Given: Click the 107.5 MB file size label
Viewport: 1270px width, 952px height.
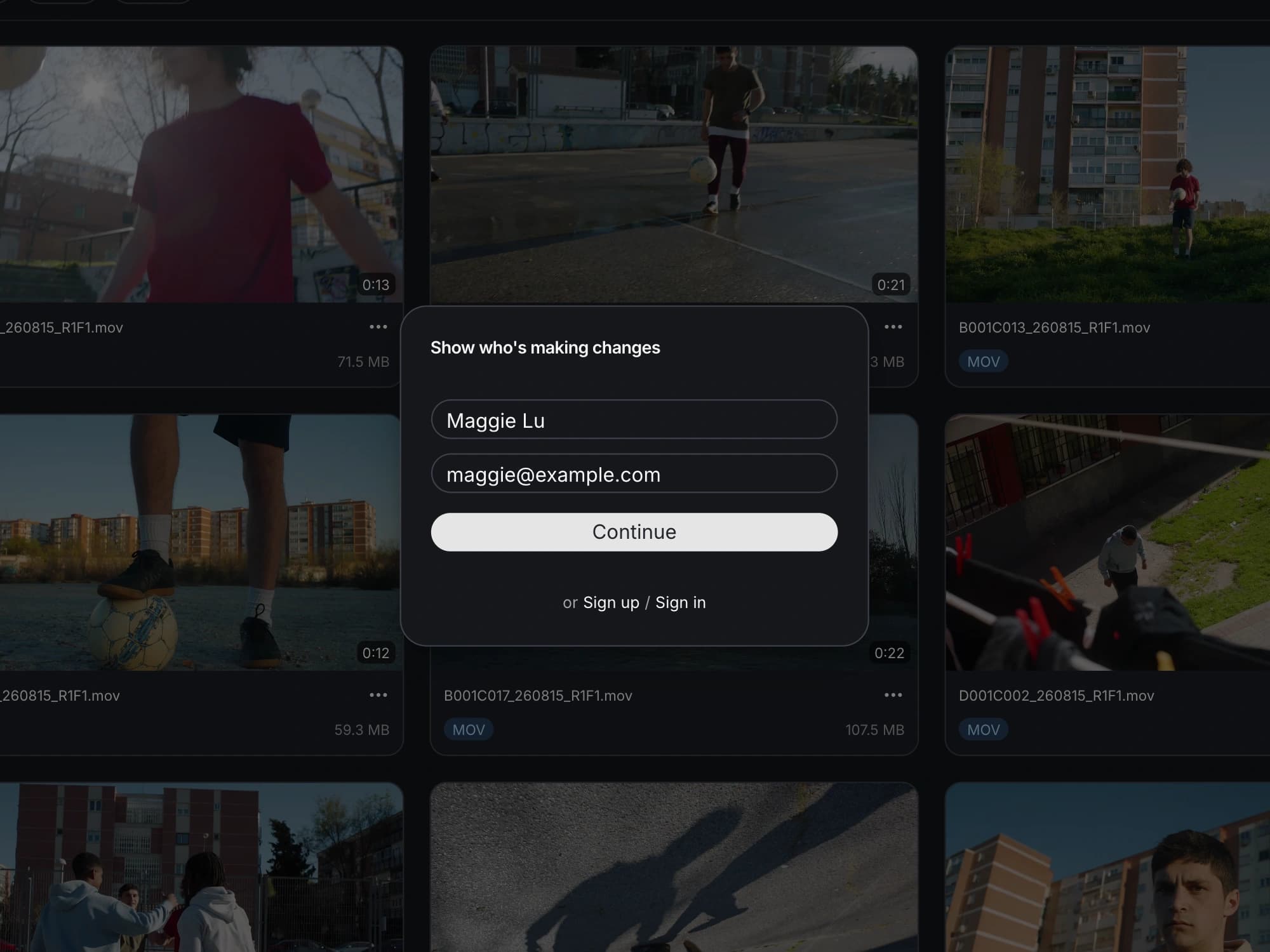Looking at the screenshot, I should click(874, 730).
